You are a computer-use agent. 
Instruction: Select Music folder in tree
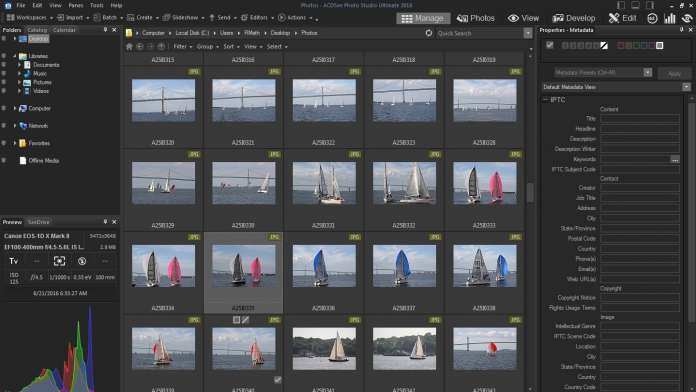pos(40,73)
